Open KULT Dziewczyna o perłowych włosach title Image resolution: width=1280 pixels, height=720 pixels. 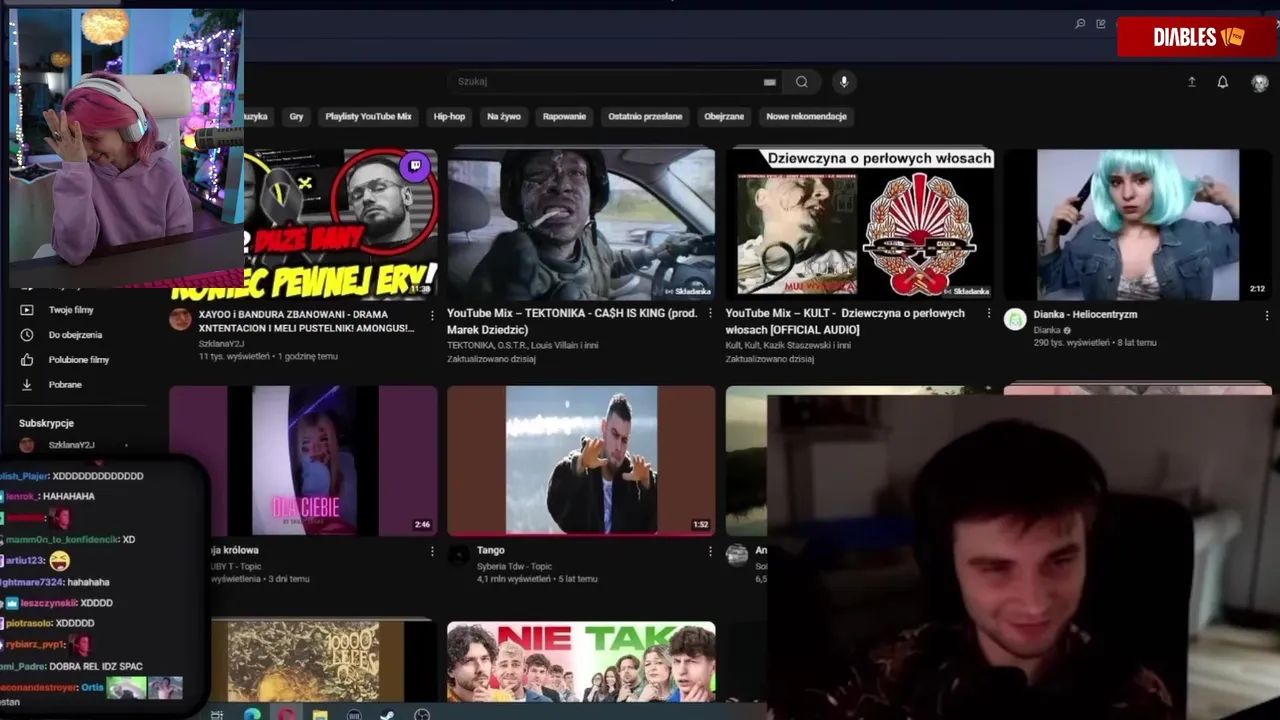845,321
